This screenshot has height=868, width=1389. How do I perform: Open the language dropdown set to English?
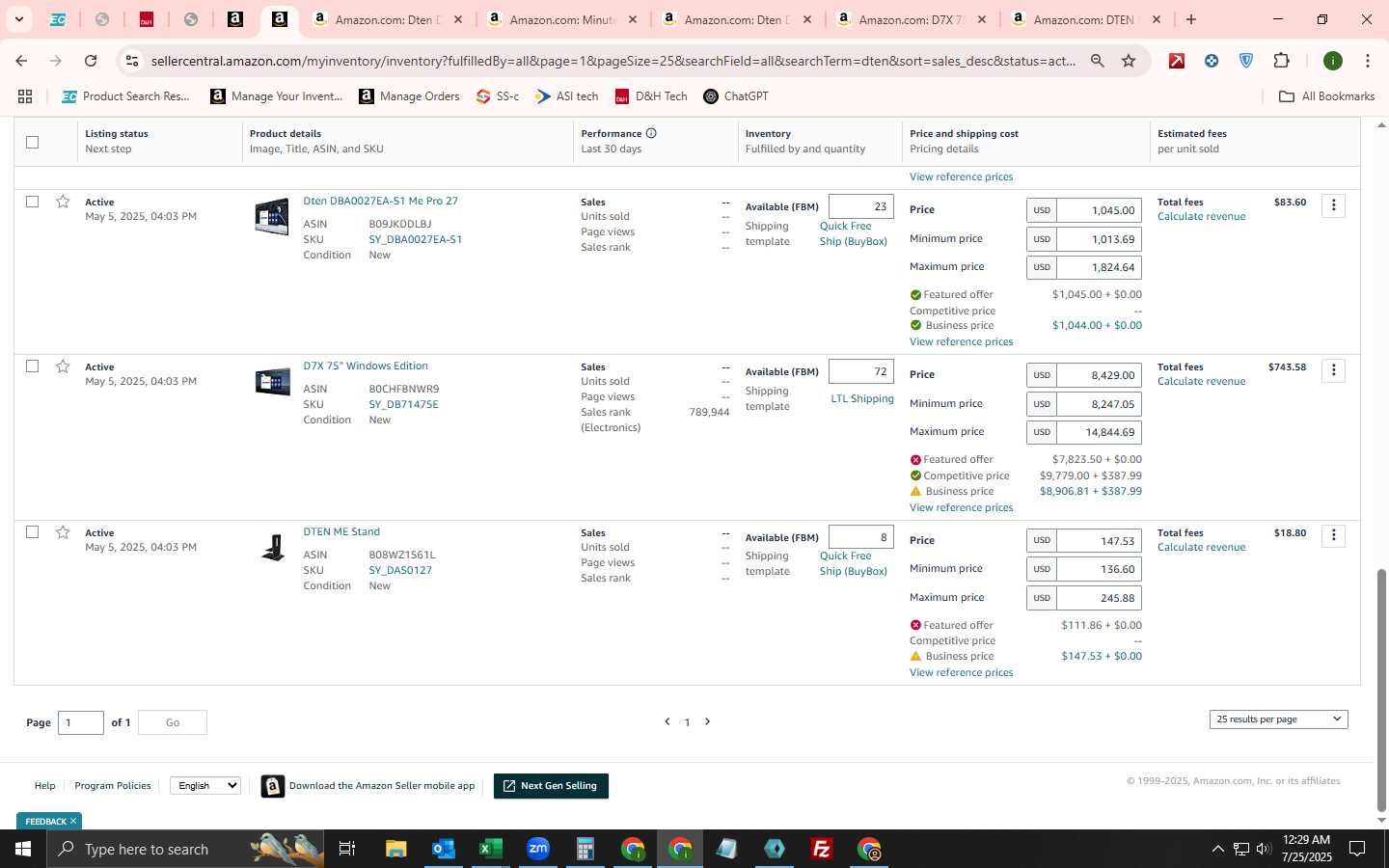(205, 785)
